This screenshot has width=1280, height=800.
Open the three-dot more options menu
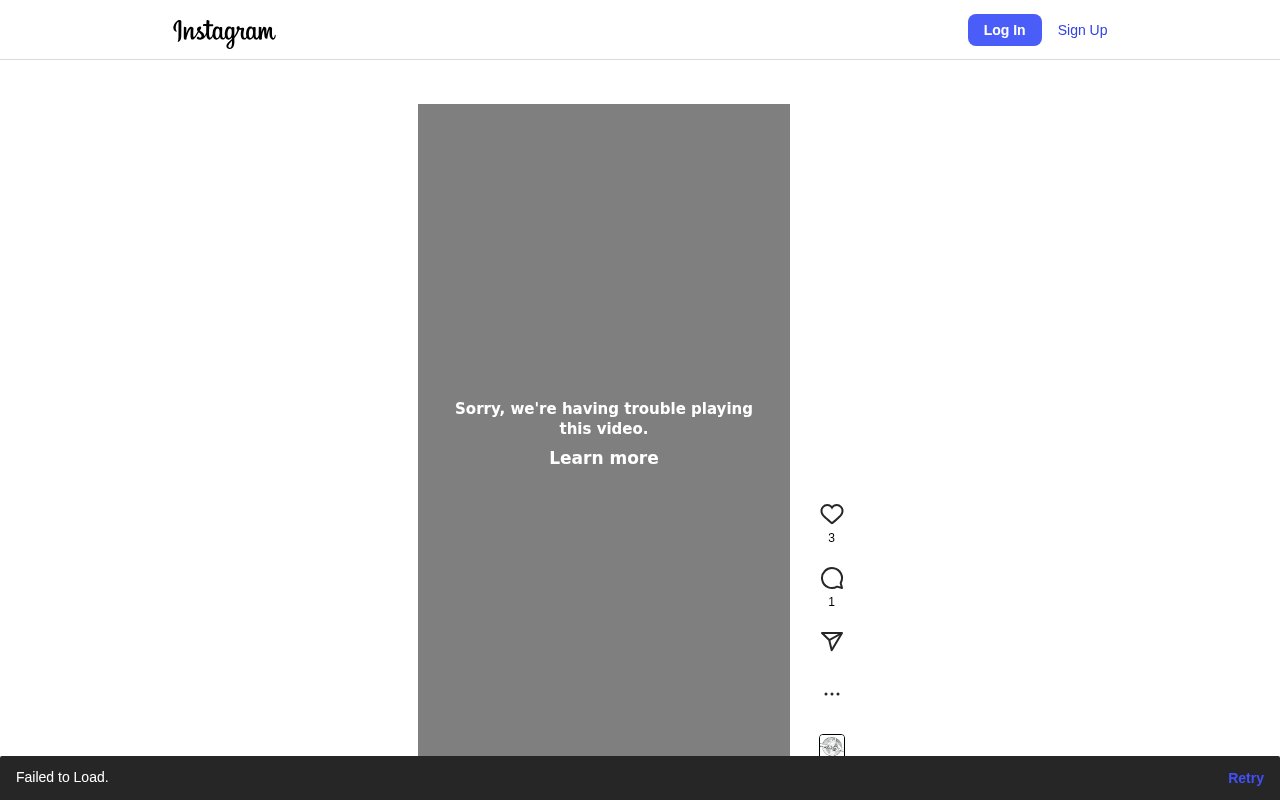click(831, 693)
